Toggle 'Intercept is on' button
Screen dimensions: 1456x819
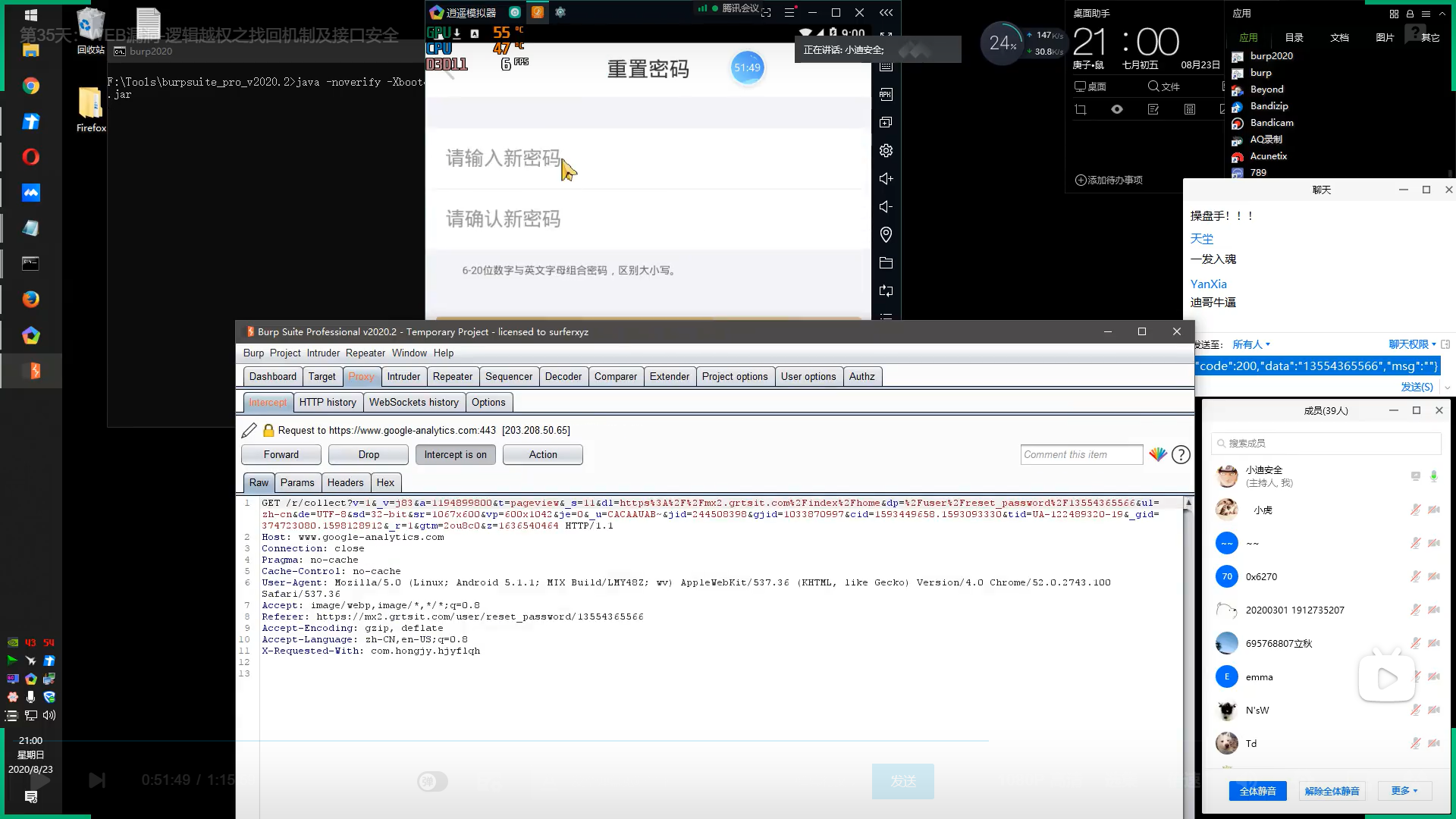coord(455,454)
